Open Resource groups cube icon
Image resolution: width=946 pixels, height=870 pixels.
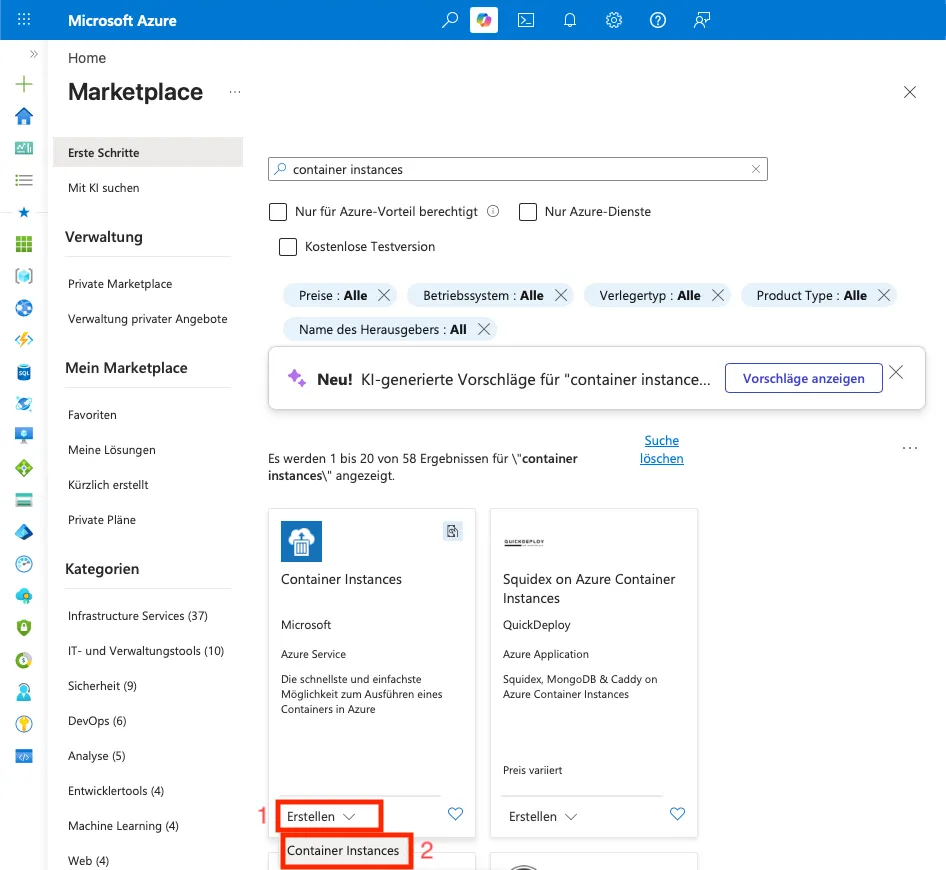click(24, 276)
